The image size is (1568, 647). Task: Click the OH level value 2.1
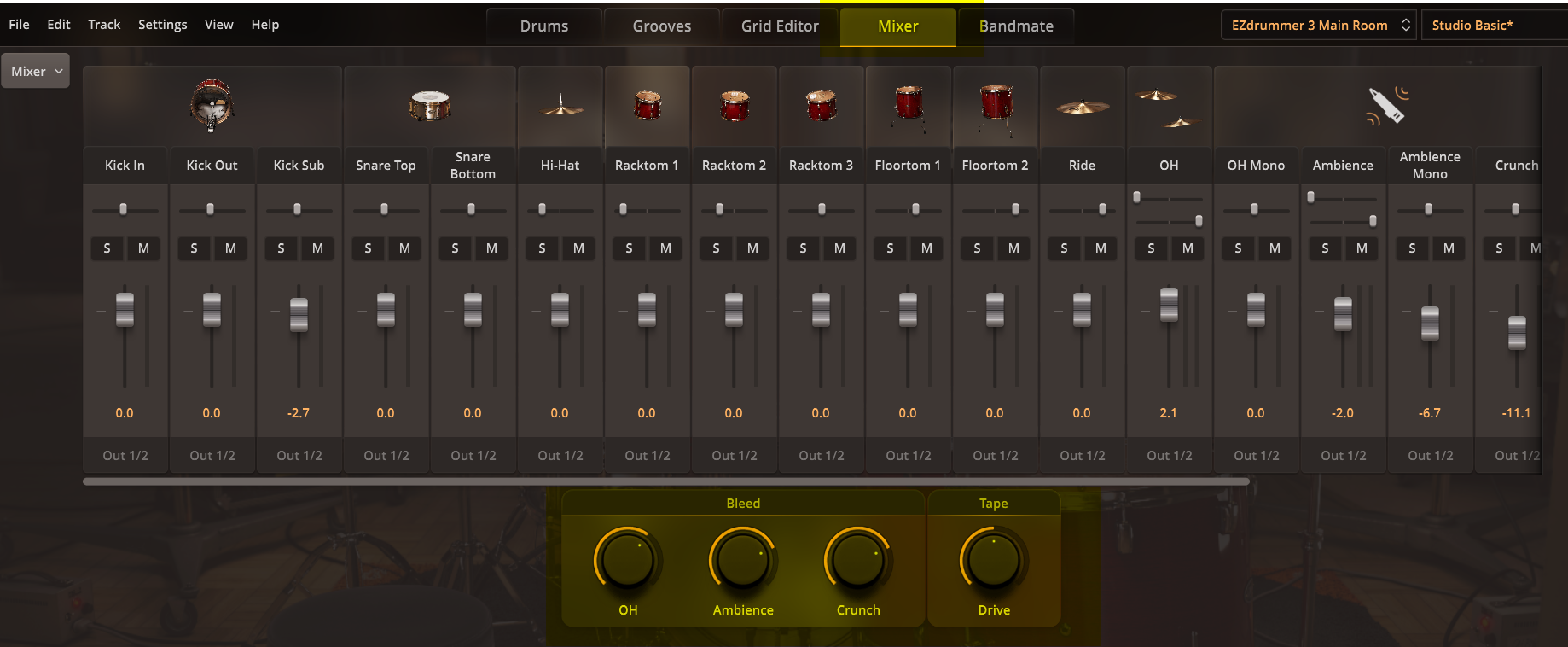[1169, 413]
